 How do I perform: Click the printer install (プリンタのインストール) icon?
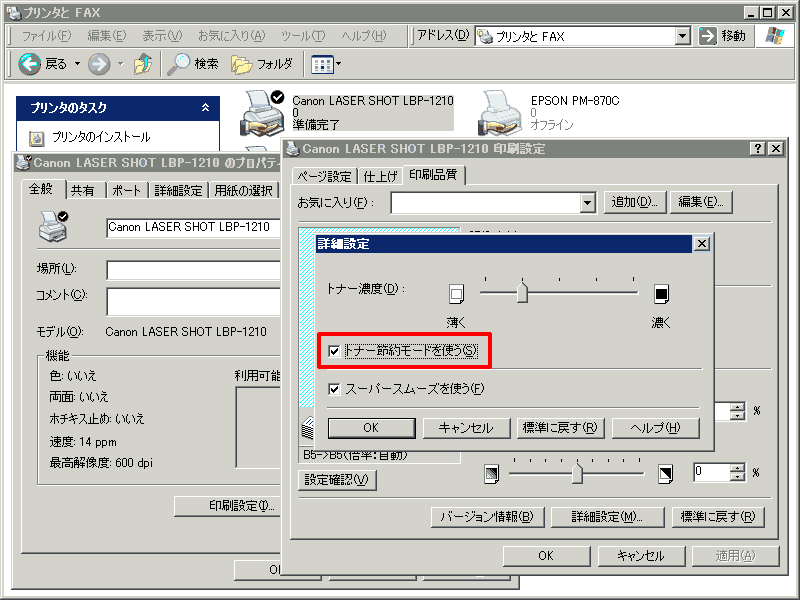click(x=36, y=138)
